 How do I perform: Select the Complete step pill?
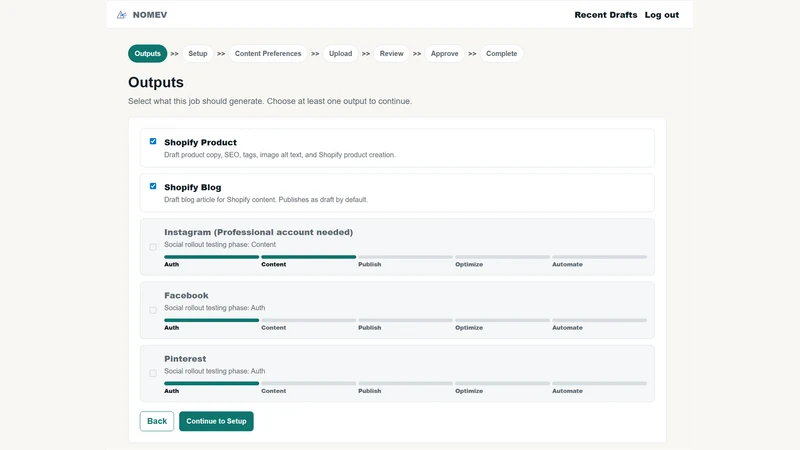[x=502, y=54]
